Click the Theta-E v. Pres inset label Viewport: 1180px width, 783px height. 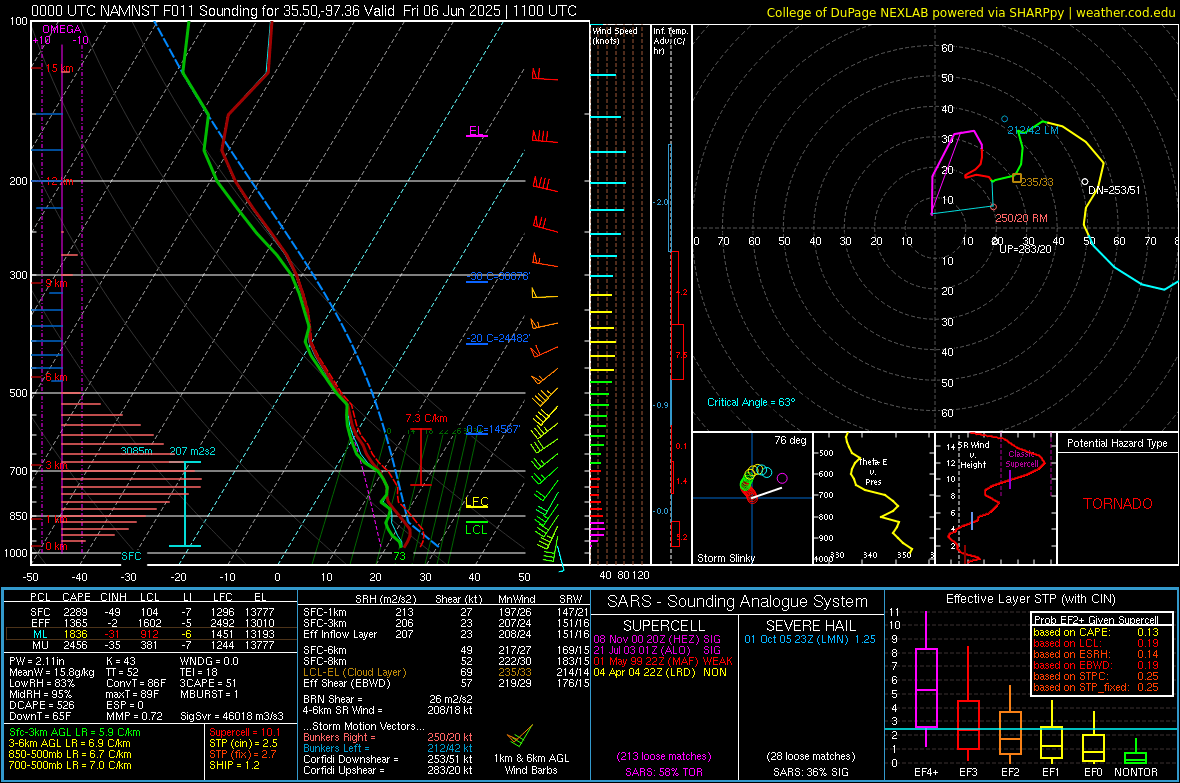coord(873,471)
